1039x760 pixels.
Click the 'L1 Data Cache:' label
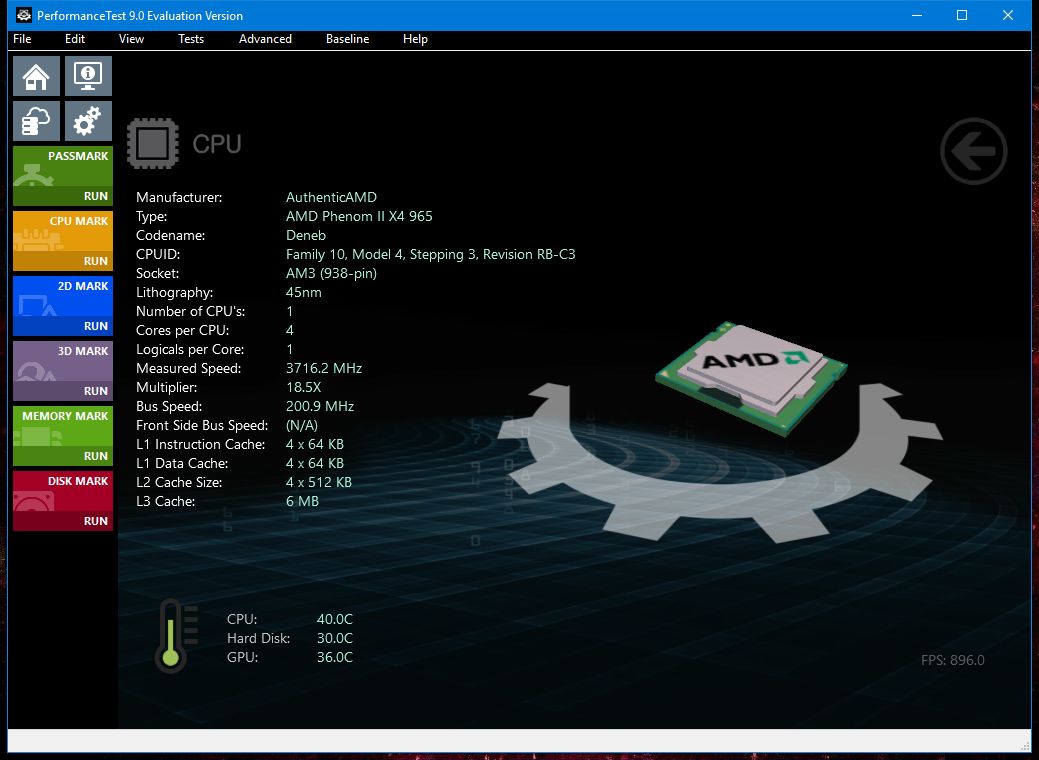click(182, 464)
